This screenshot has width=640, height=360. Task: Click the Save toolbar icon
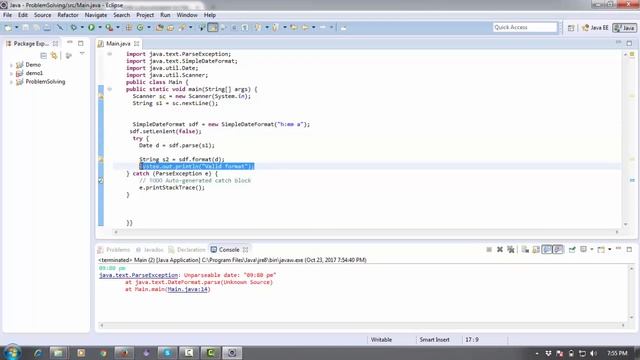[26, 28]
